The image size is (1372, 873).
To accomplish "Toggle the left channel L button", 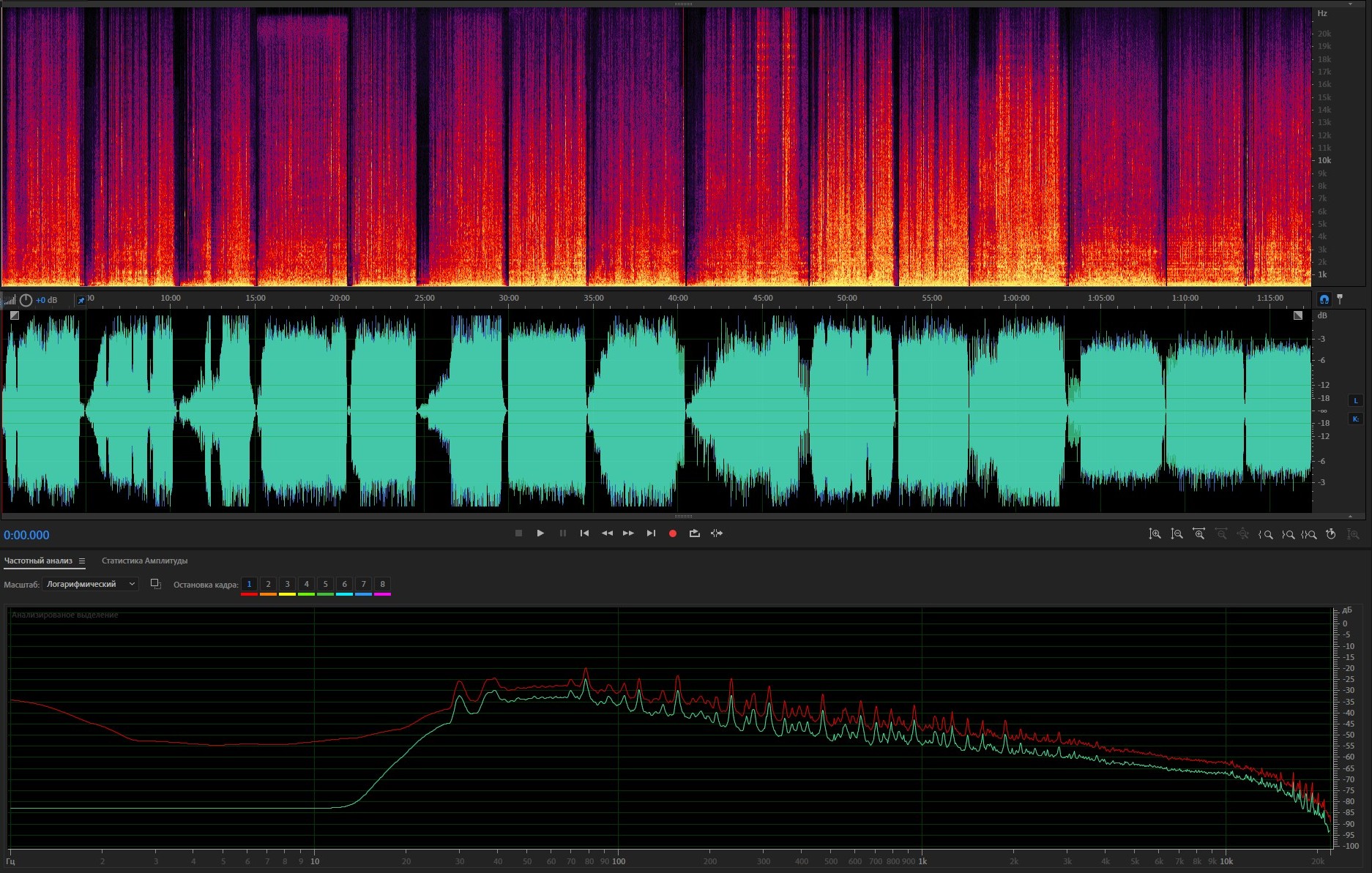I will pos(1355,400).
